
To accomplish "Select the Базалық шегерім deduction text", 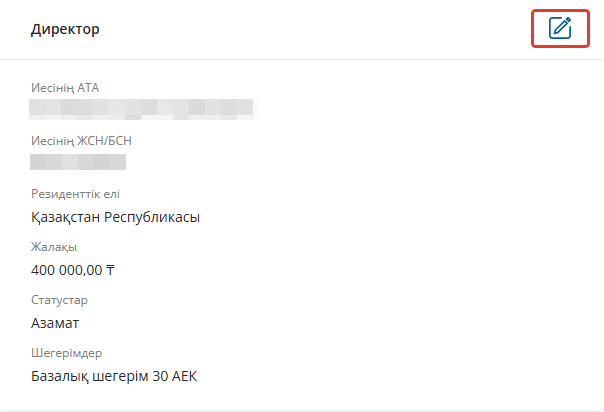I will tap(89, 376).
